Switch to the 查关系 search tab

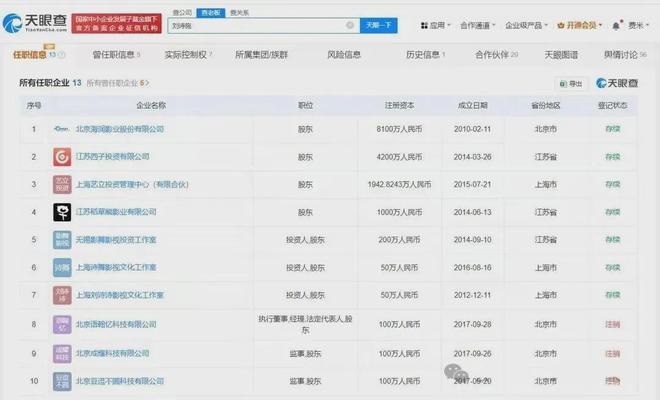240,13
